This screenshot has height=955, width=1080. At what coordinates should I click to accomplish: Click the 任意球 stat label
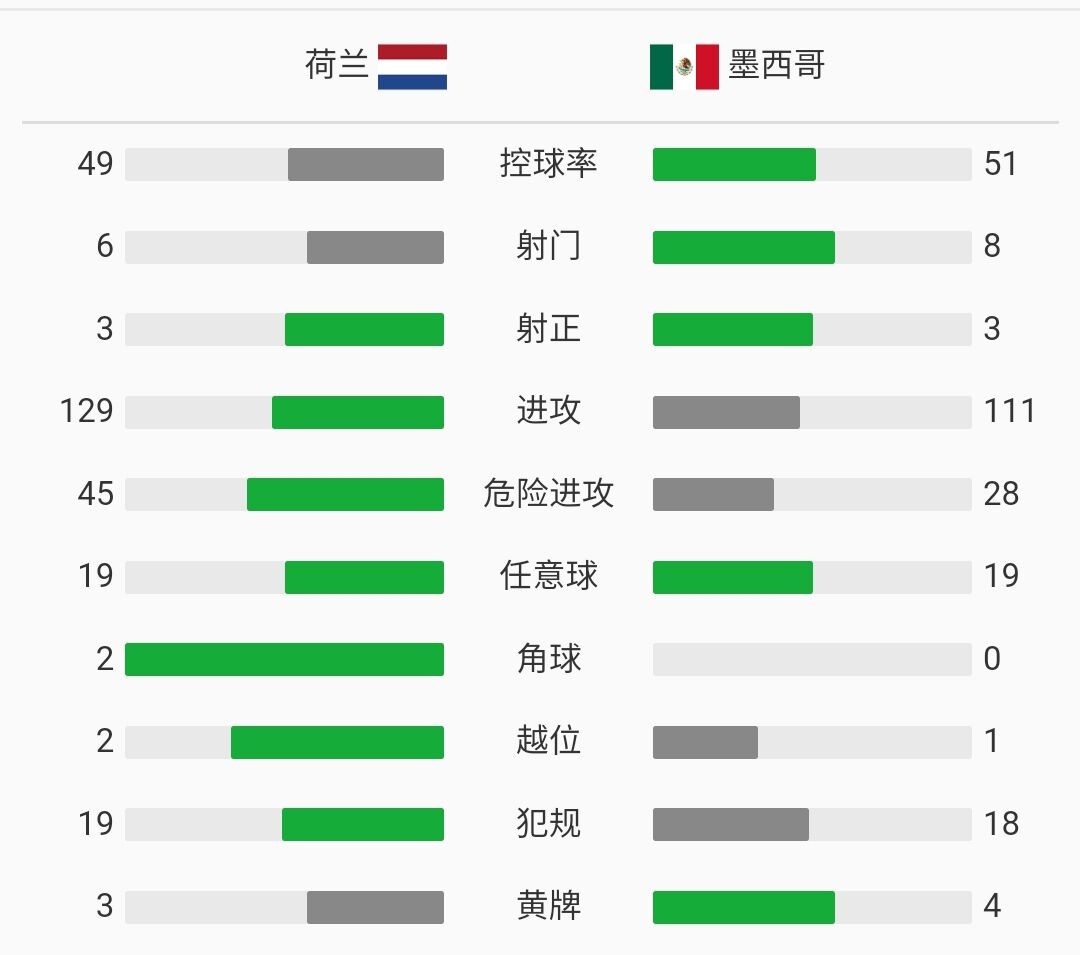click(548, 576)
